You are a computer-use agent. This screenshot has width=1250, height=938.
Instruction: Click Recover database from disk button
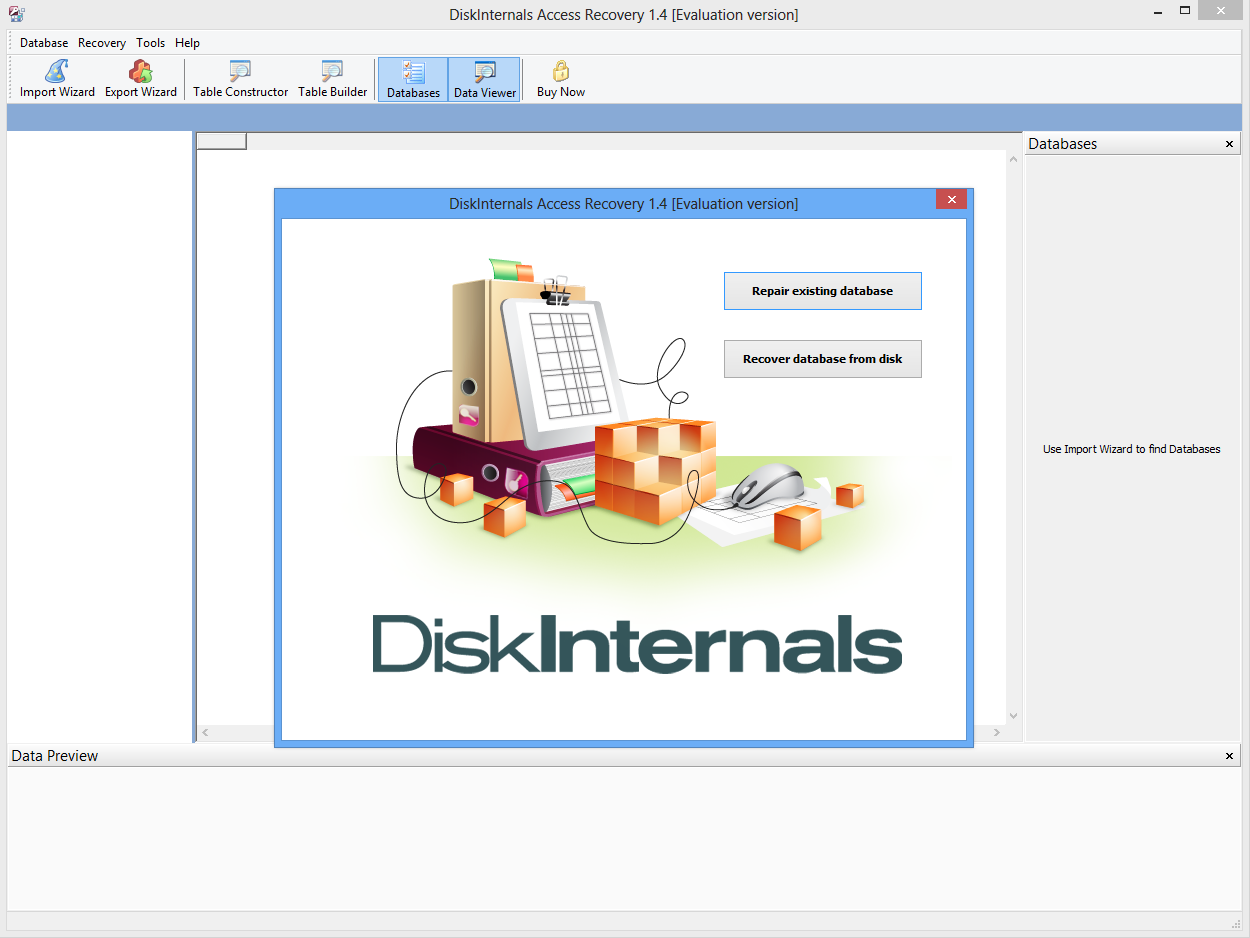coord(822,359)
